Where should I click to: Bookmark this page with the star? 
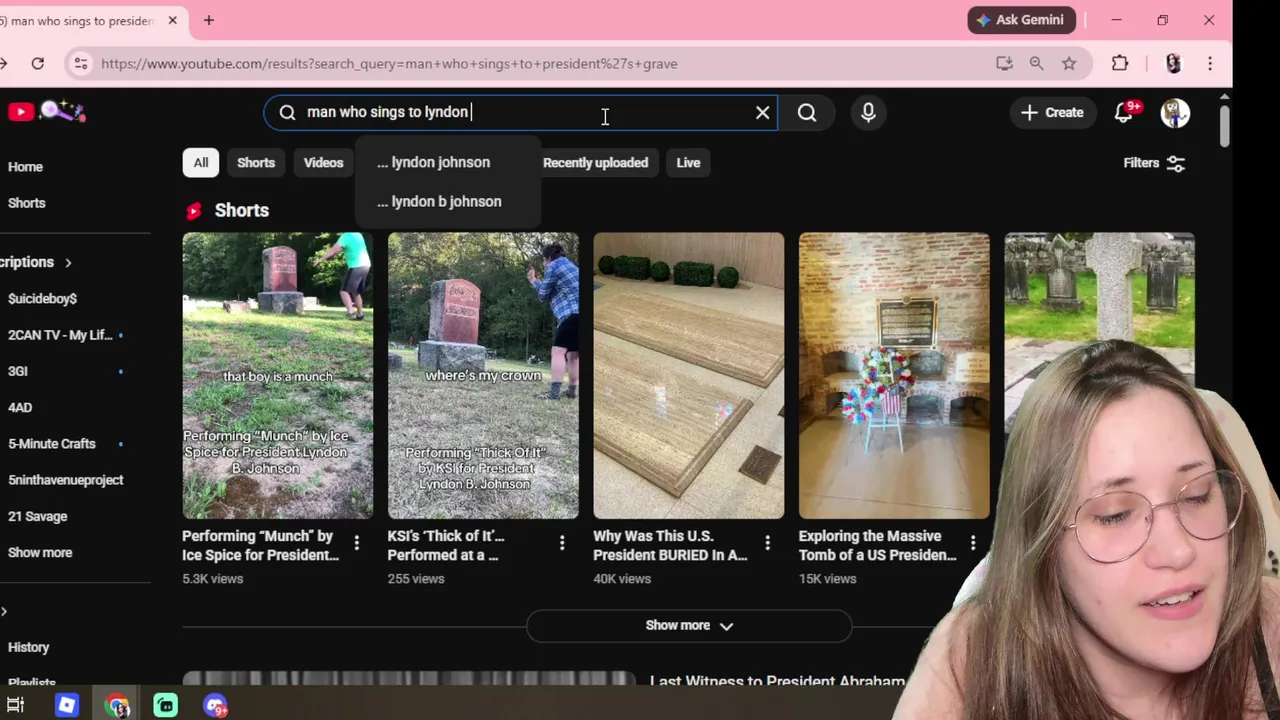(x=1069, y=64)
